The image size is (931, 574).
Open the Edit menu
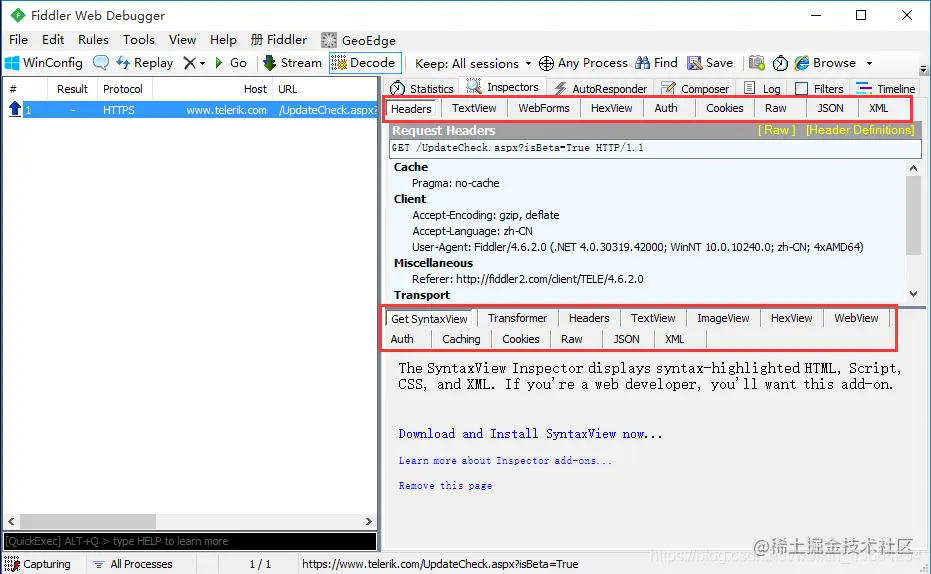53,40
